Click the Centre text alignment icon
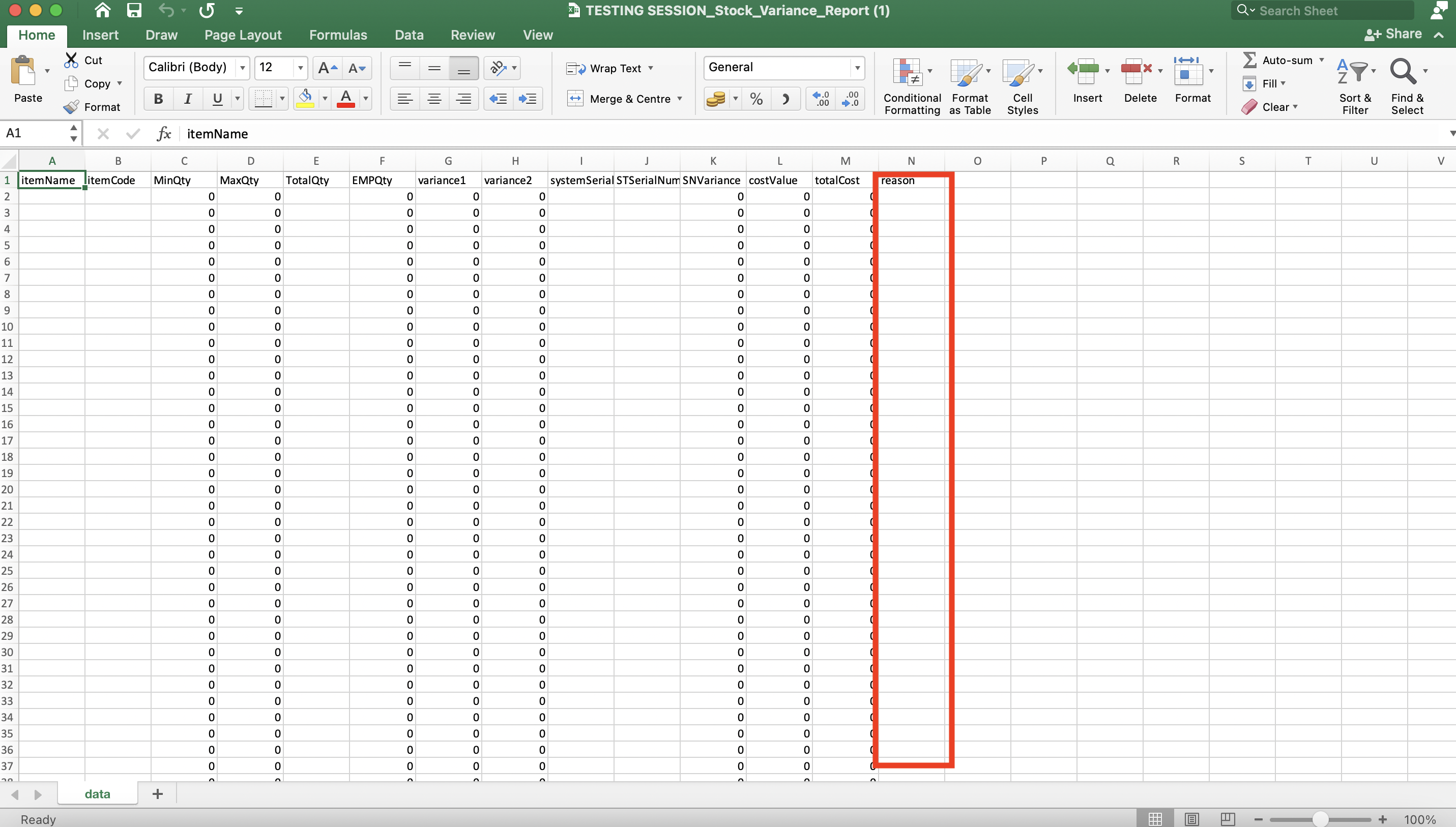The width and height of the screenshot is (1456, 827). (434, 99)
